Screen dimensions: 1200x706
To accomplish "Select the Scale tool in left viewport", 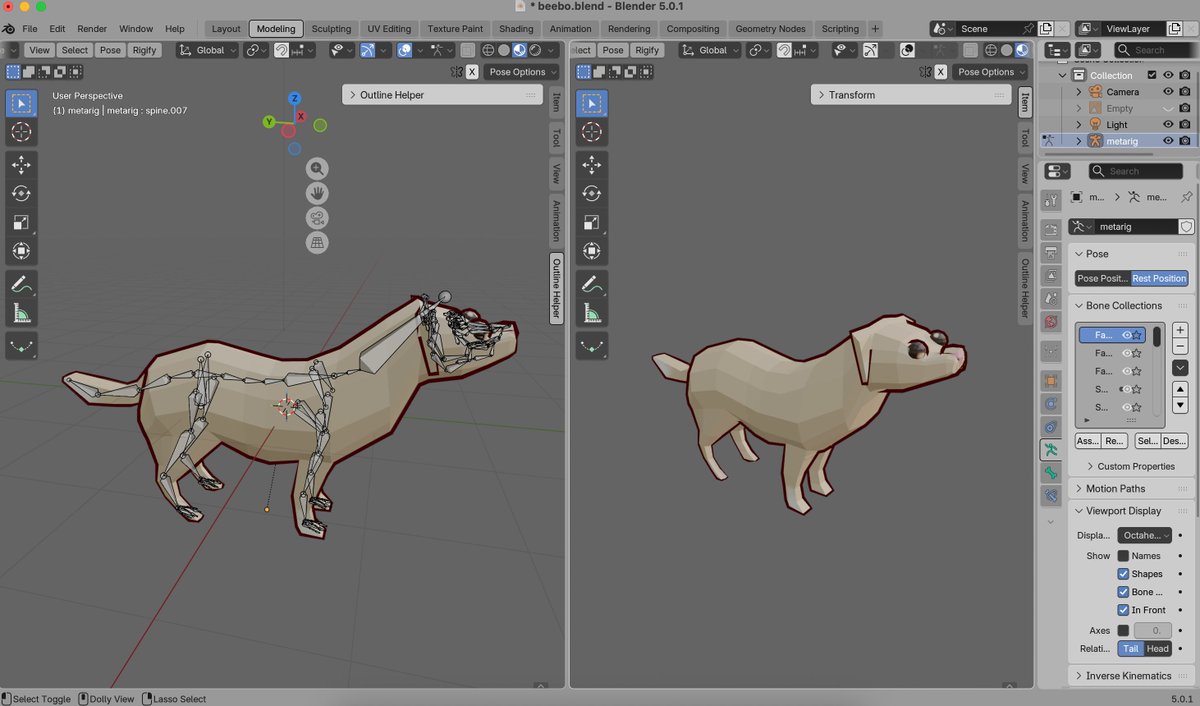I will 21,222.
